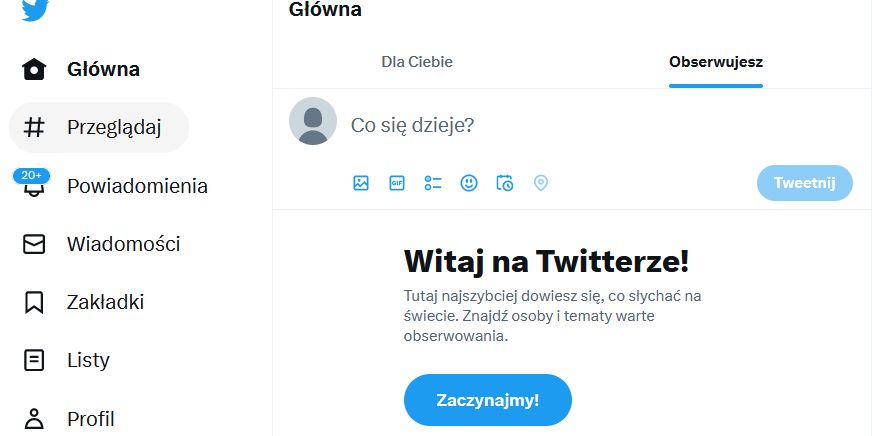
Task: Schedule the tweet with the calendar icon
Action: [x=505, y=183]
